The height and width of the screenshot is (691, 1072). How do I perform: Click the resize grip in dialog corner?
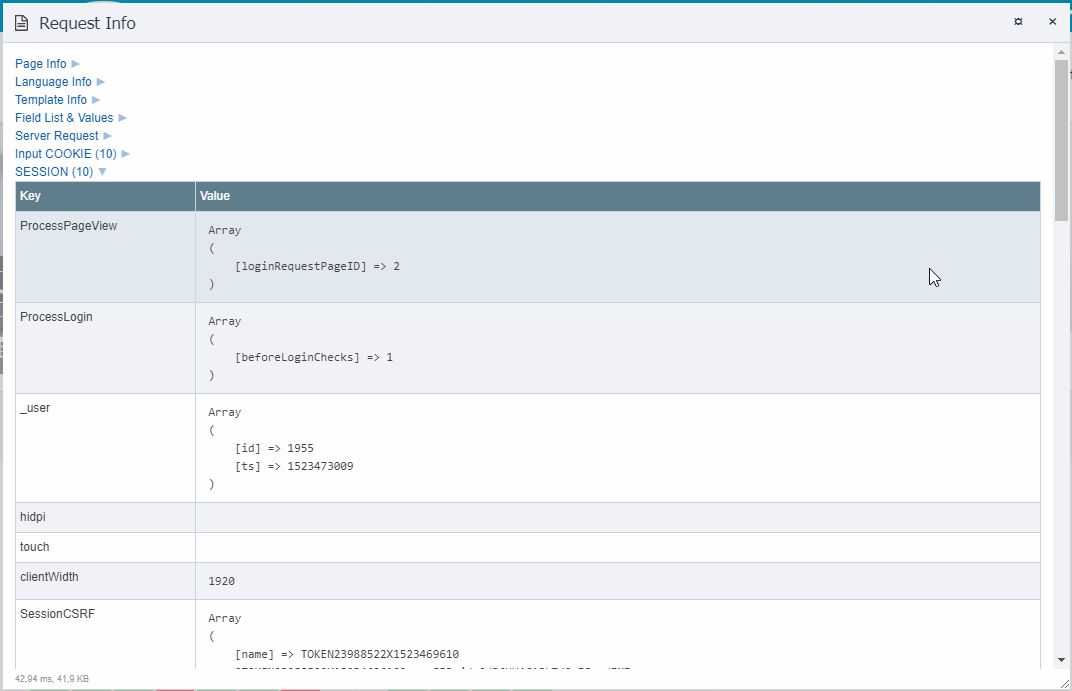pos(1064,683)
